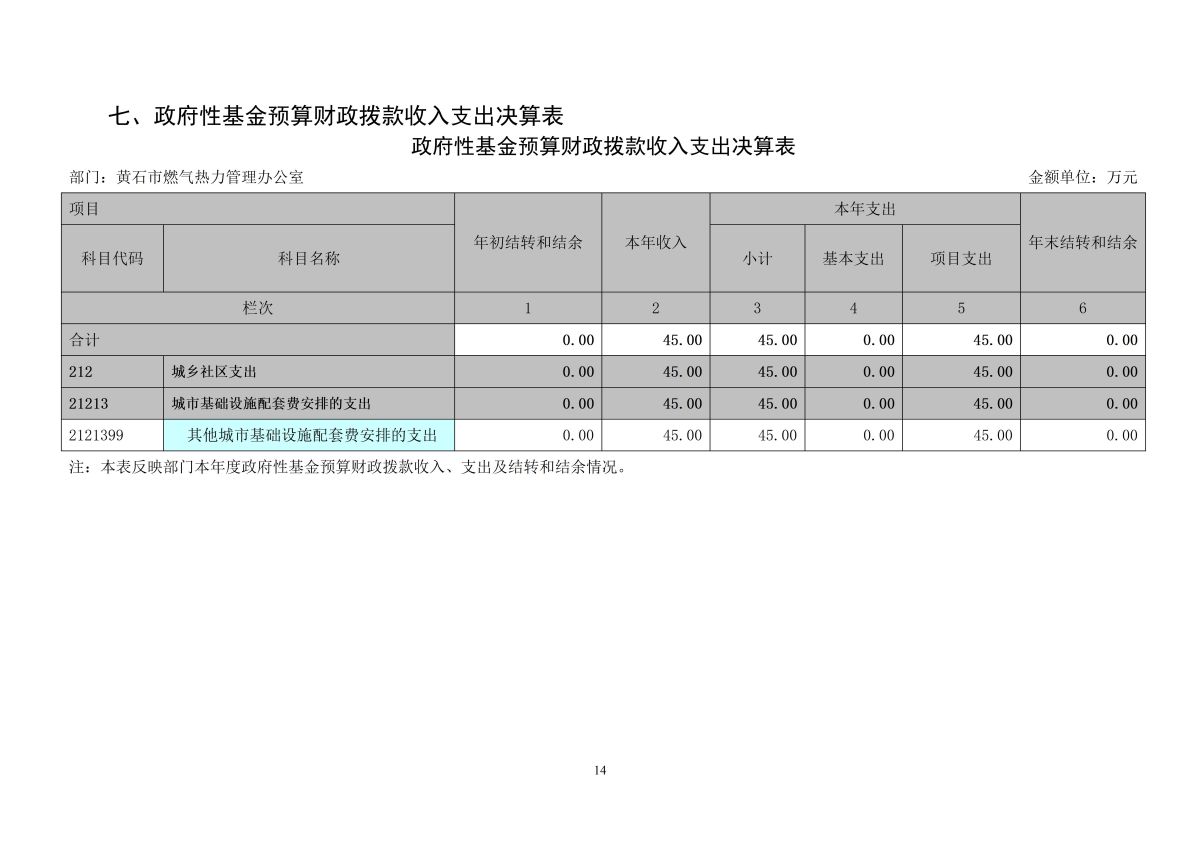Select highlighted cell 其他城市基础设施配套费安排的支出
Image resolution: width=1200 pixels, height=848 pixels.
point(309,435)
